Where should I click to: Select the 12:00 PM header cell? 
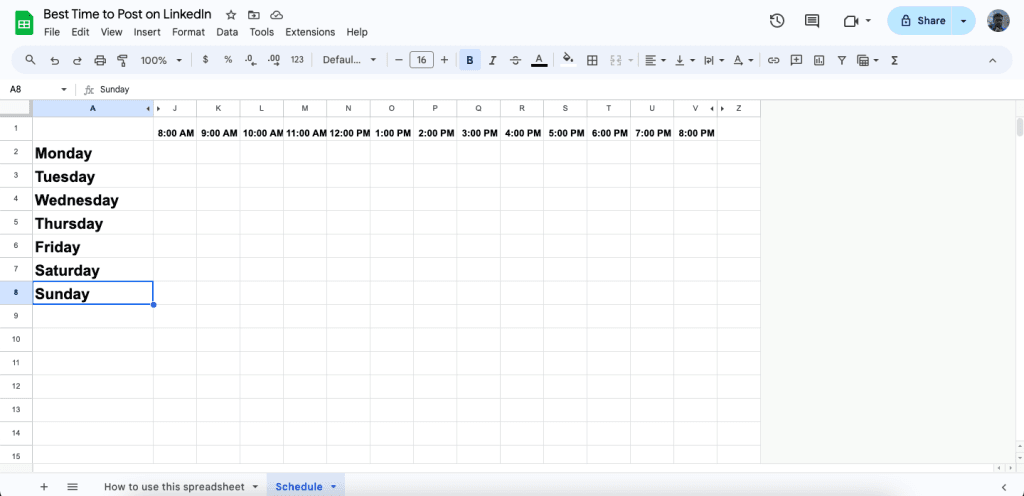(x=349, y=129)
